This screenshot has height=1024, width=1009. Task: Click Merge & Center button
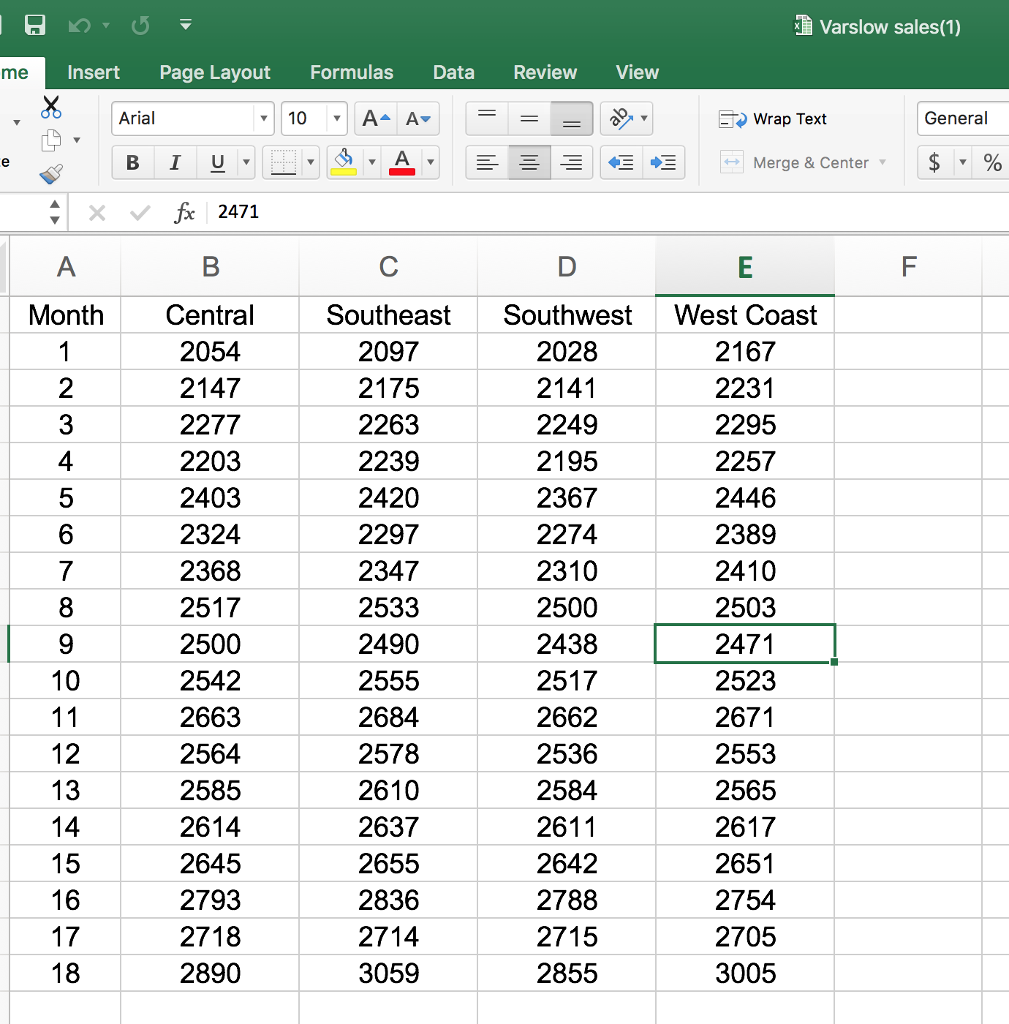click(x=795, y=163)
